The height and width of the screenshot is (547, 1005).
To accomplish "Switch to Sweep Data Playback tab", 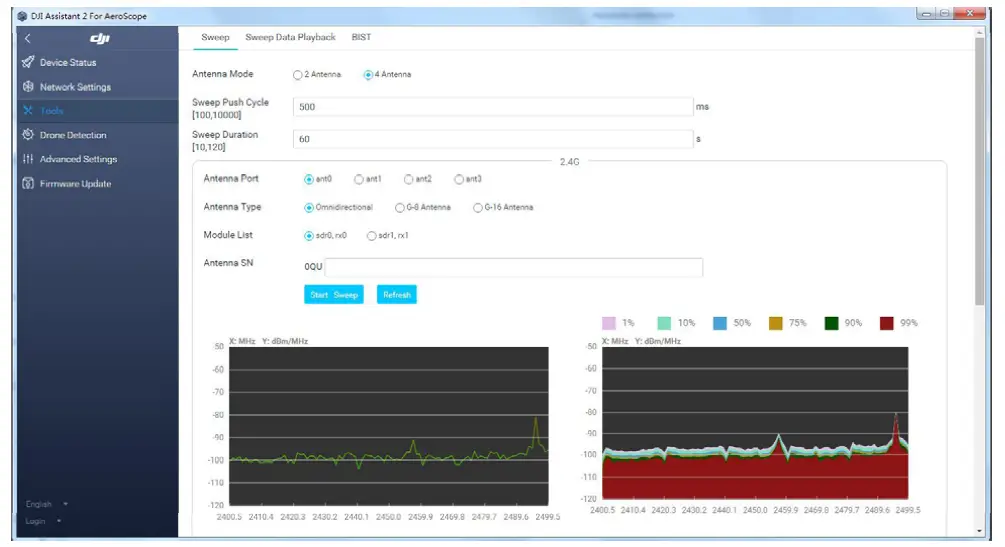I will tap(290, 38).
